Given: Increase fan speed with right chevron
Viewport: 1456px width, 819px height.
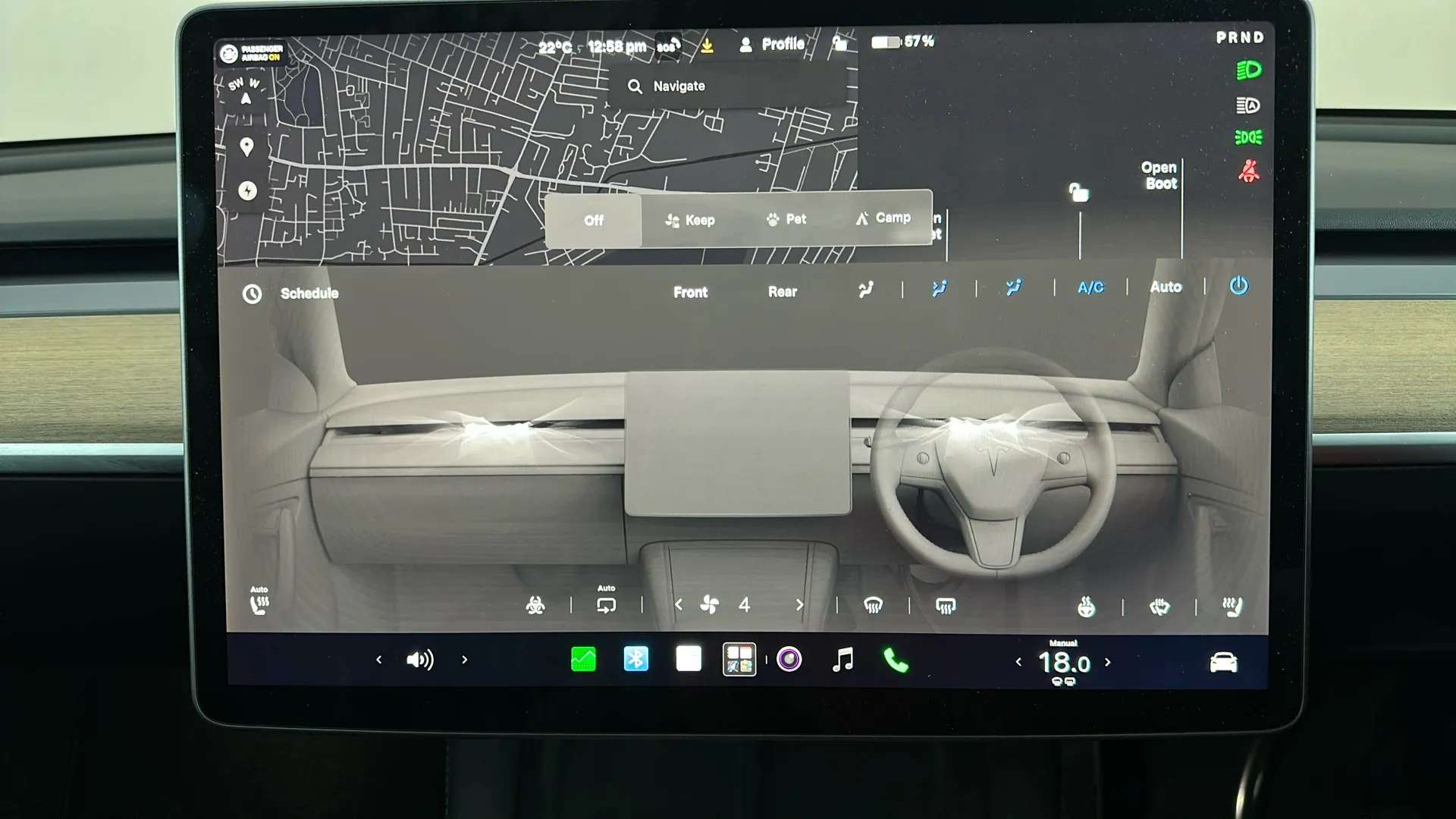Looking at the screenshot, I should pyautogui.click(x=799, y=604).
